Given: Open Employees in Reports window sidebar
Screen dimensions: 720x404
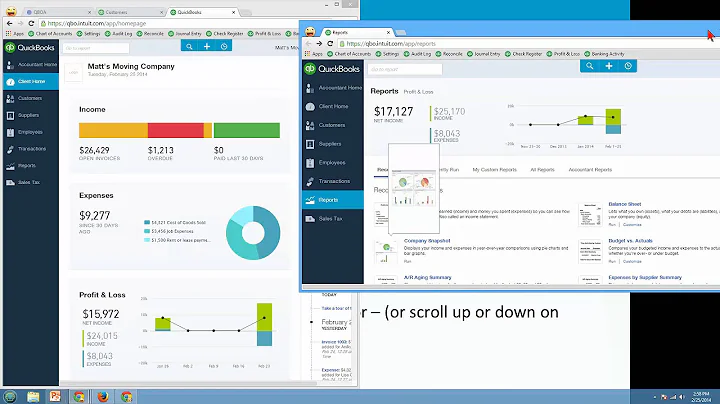Looking at the screenshot, I should click(x=333, y=163).
